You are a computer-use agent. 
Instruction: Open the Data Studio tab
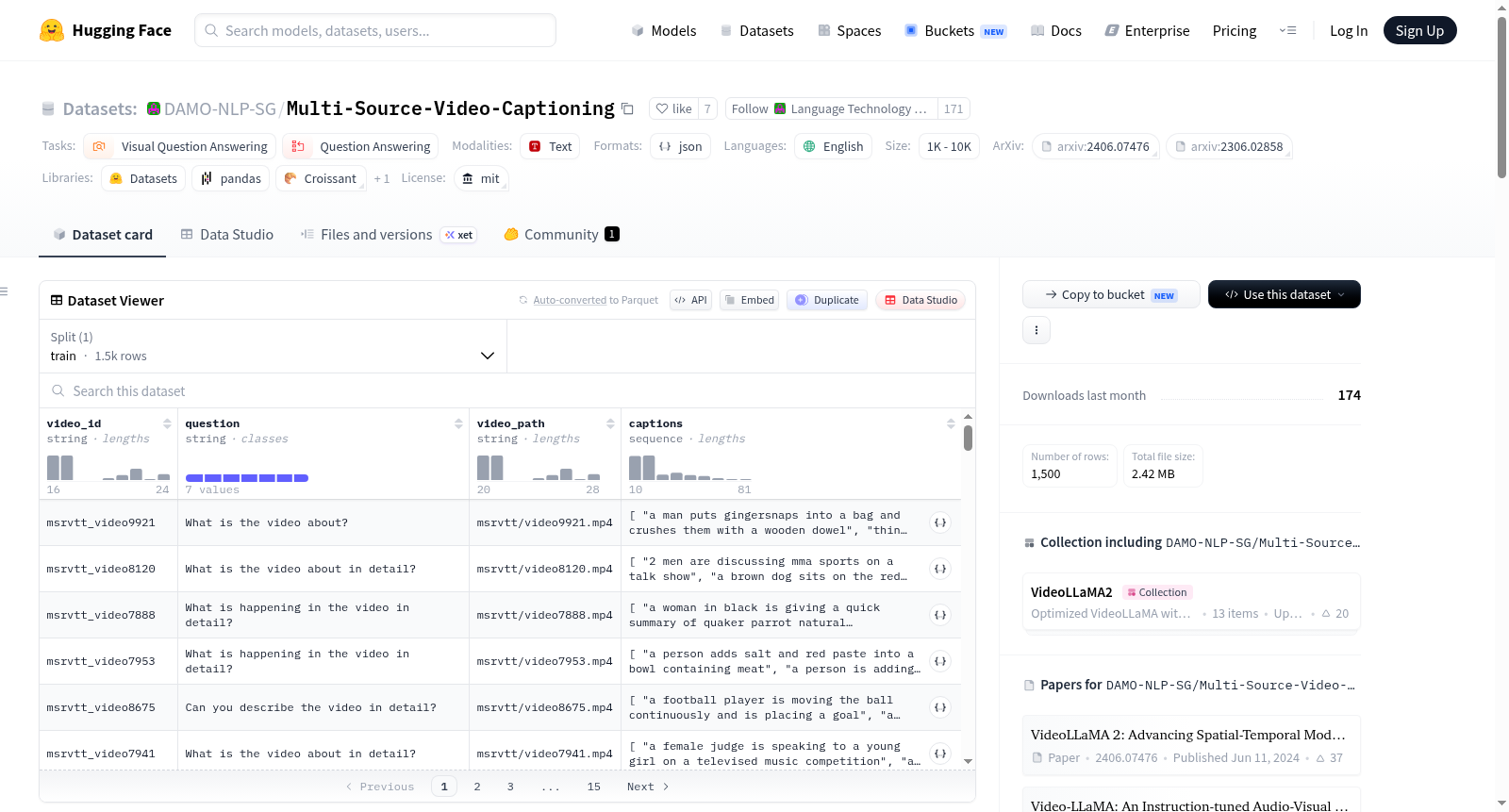pos(227,235)
